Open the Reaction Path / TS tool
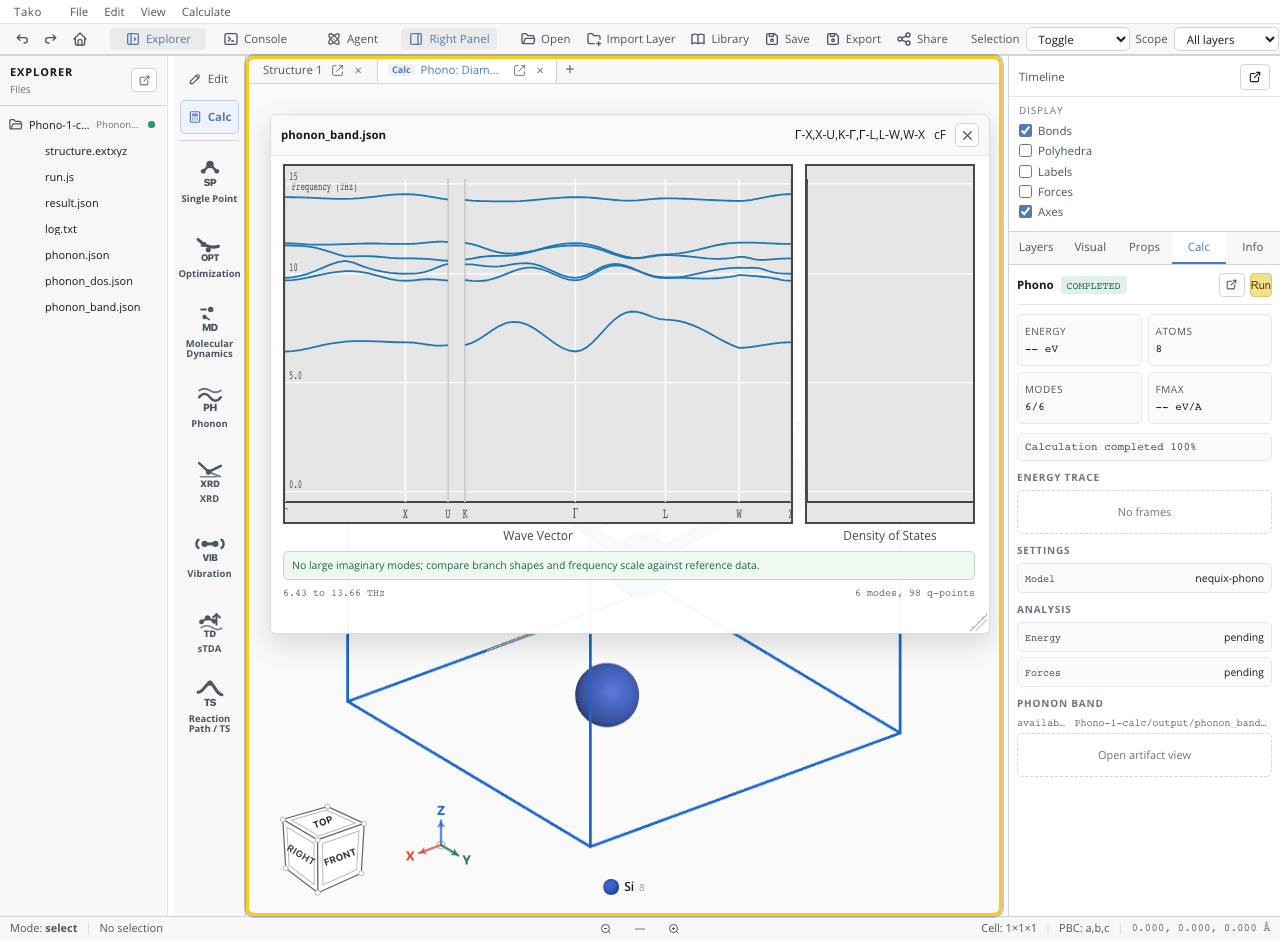1280x940 pixels. click(x=209, y=706)
